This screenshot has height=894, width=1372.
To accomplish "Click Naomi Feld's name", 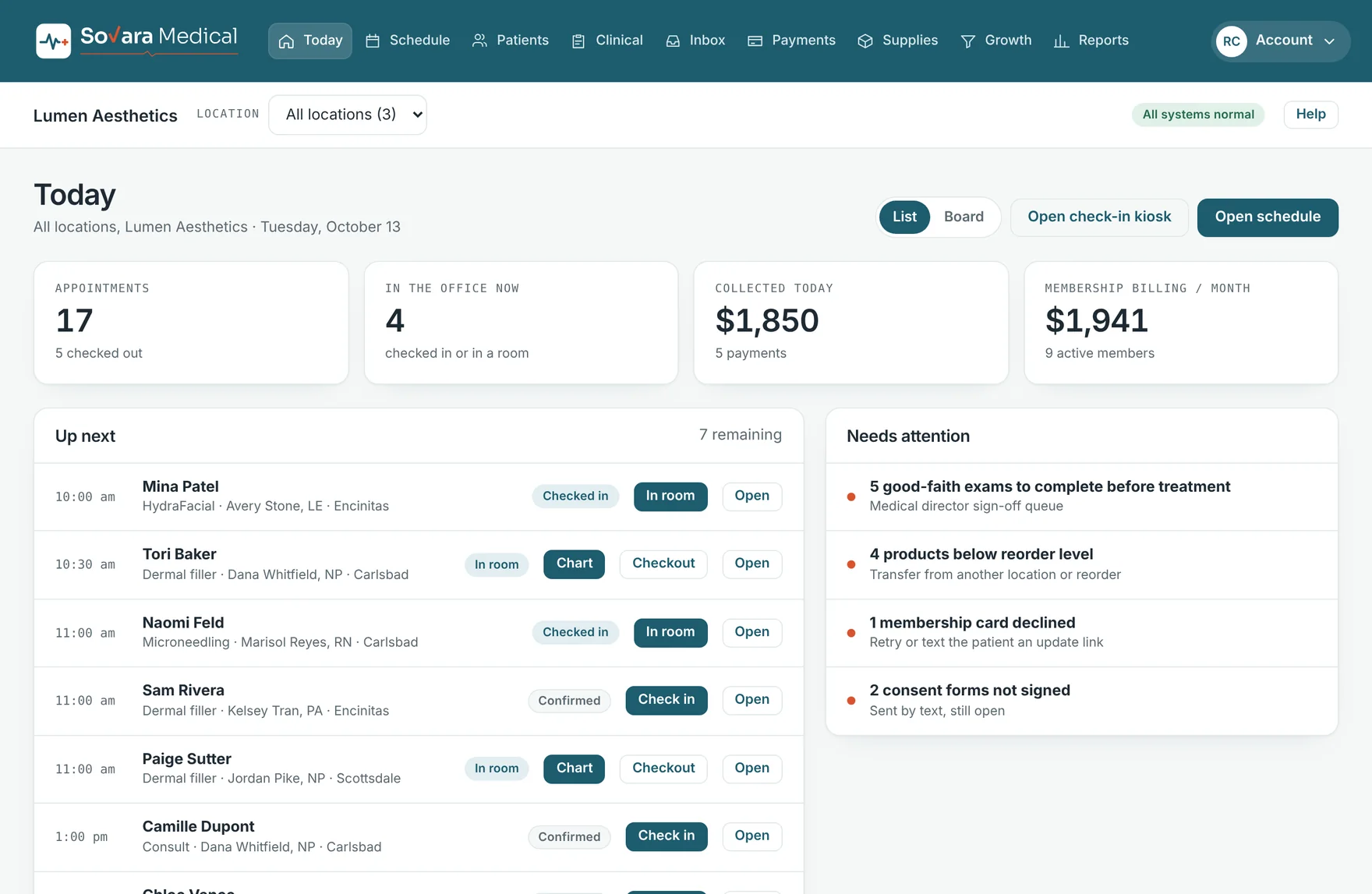I will click(183, 623).
